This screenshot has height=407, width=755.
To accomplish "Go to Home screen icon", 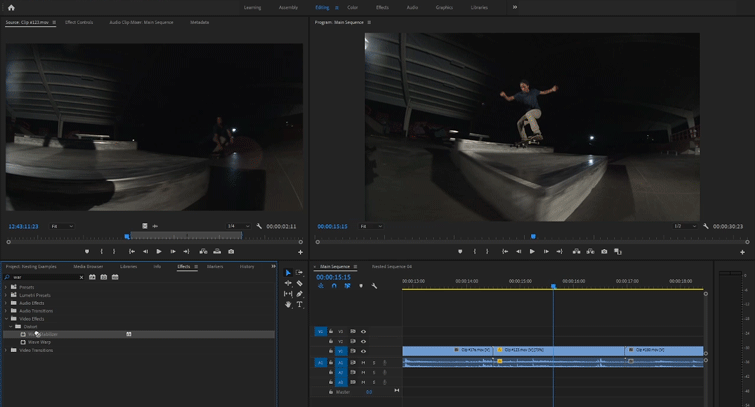I will tap(11, 7).
